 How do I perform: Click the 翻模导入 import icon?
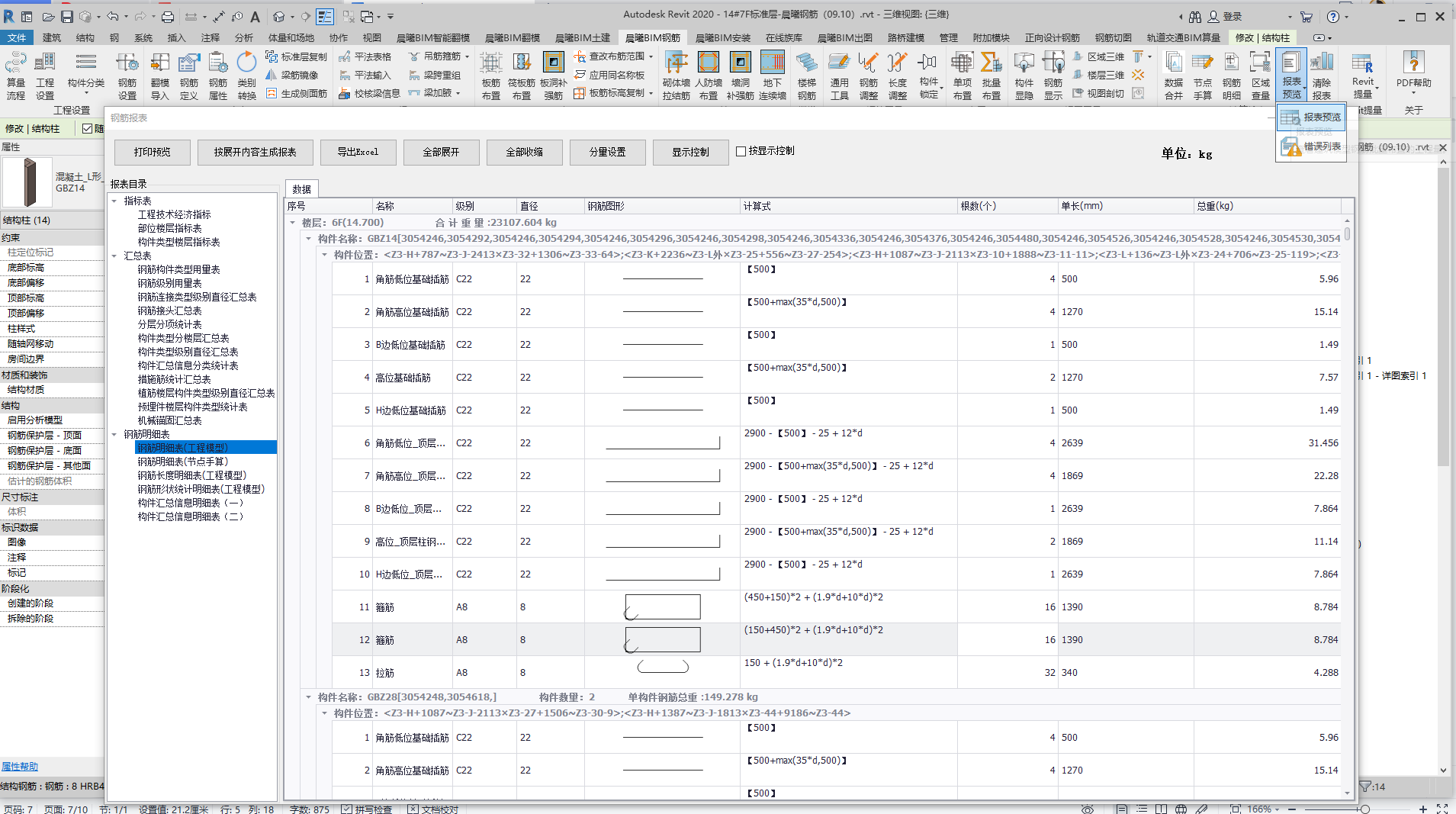(x=159, y=76)
